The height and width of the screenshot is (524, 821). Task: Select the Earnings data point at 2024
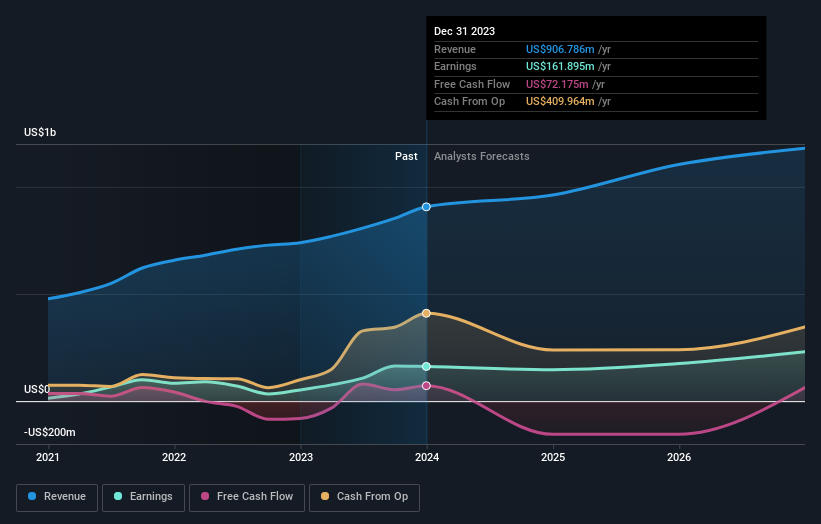coord(426,366)
